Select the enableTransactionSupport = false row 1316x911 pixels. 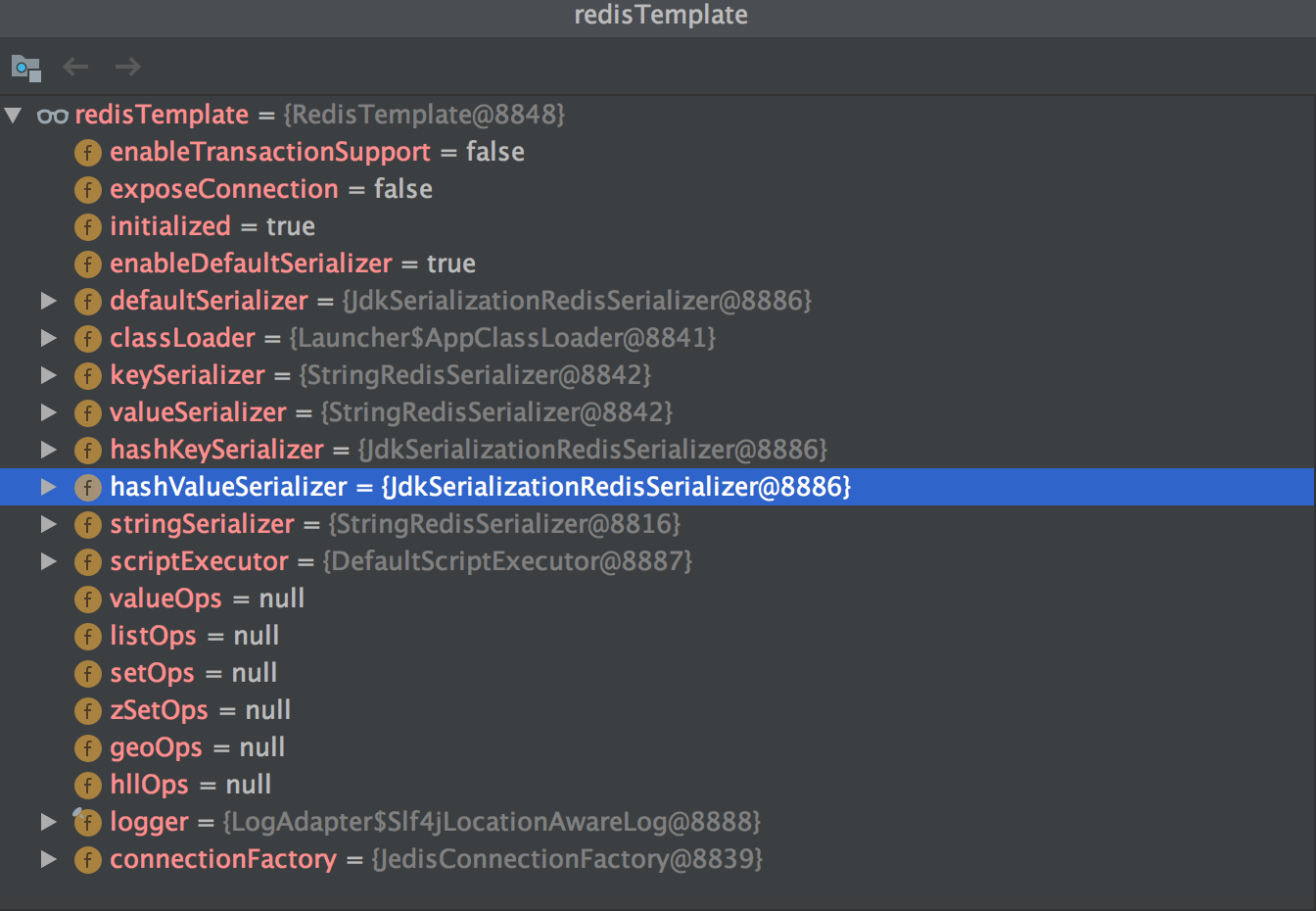(658, 152)
